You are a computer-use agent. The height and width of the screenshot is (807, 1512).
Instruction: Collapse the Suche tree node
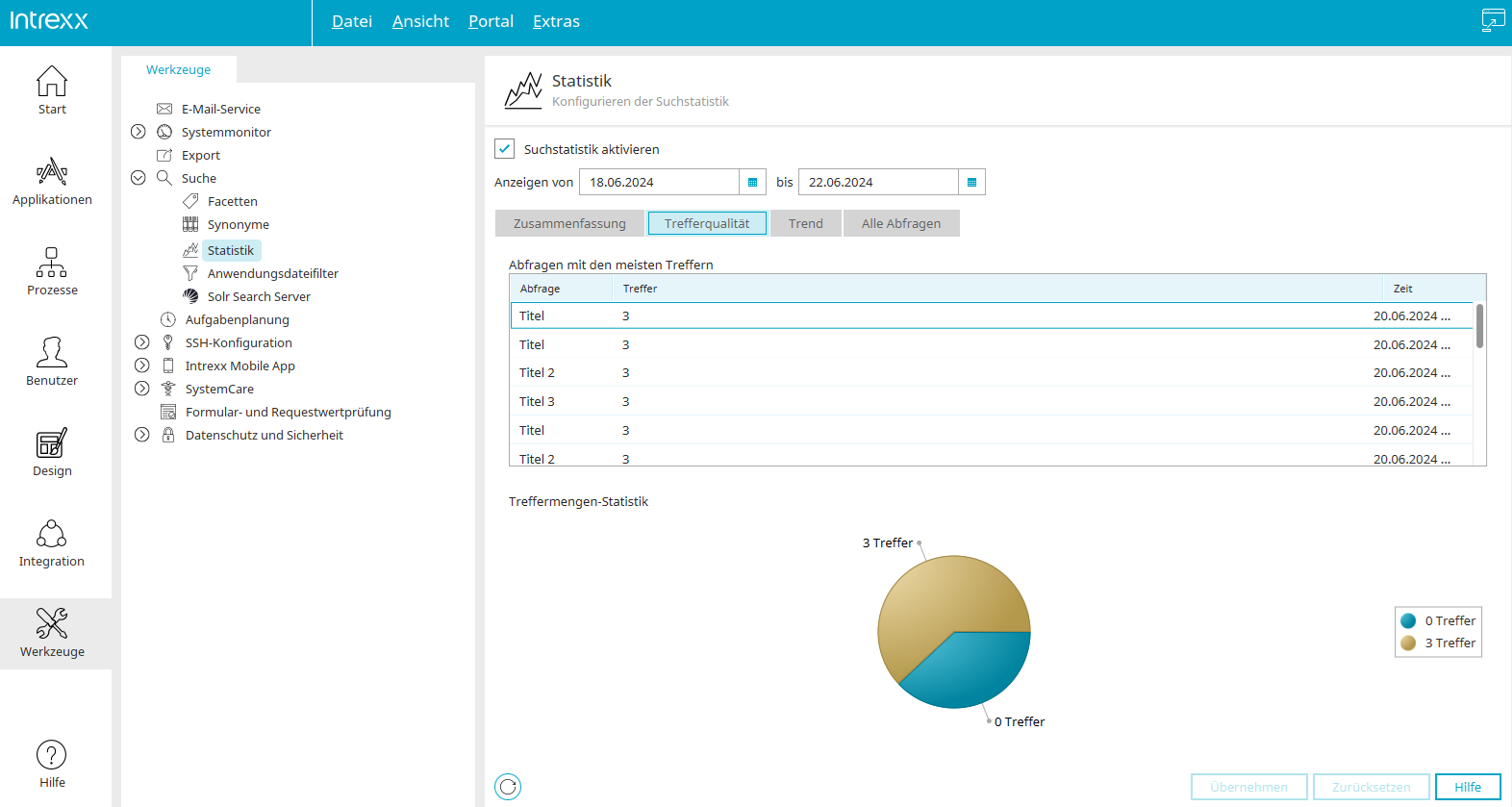click(139, 178)
